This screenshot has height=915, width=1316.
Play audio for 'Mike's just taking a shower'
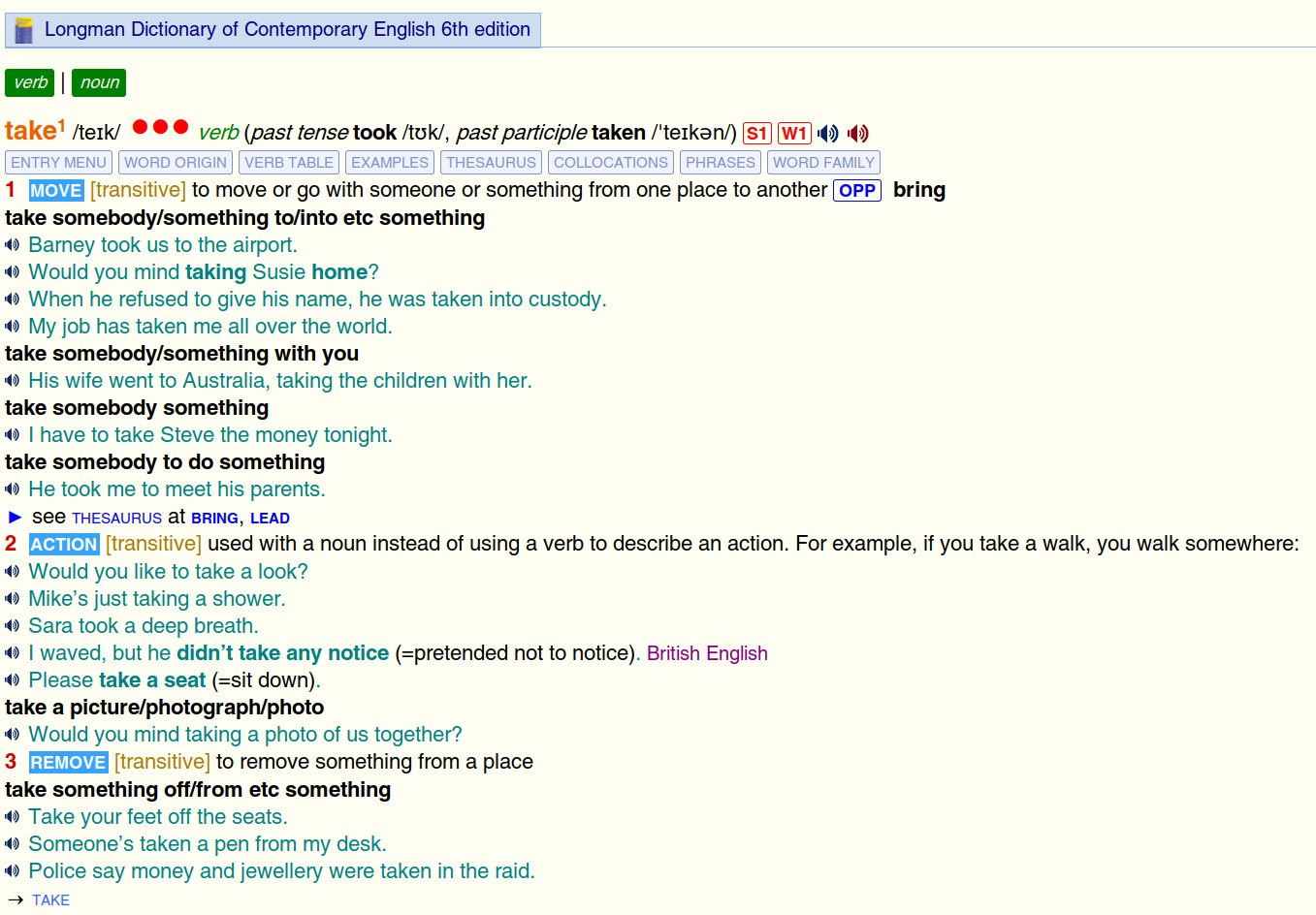(x=13, y=599)
